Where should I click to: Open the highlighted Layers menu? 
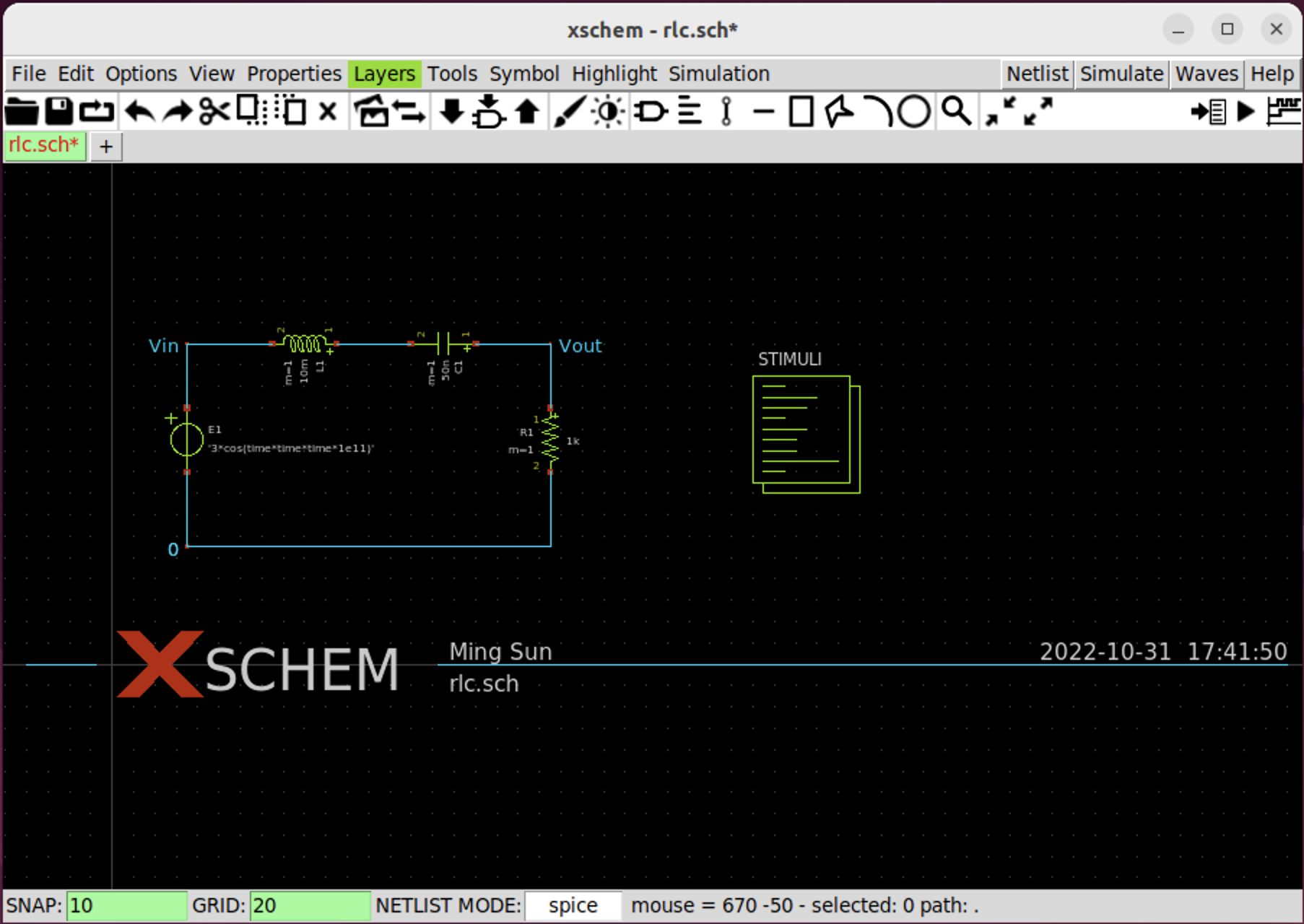[384, 74]
